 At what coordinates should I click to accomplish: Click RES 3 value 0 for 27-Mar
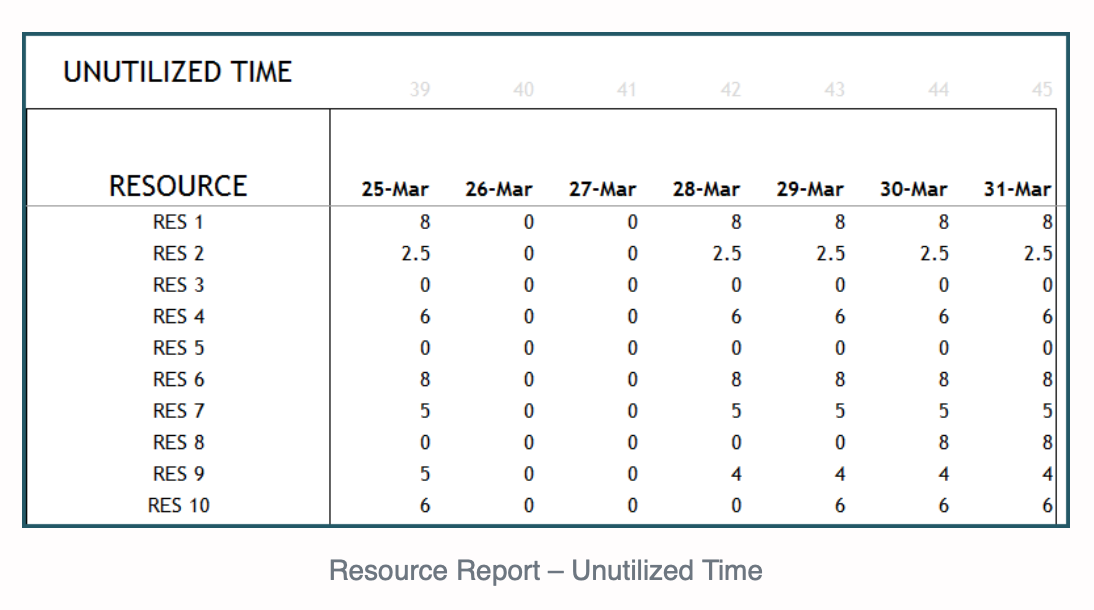632,285
